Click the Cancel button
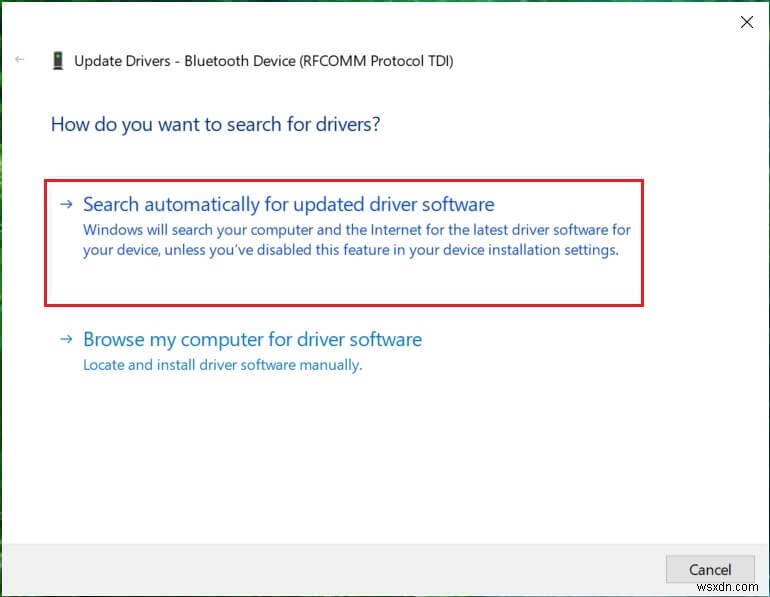Viewport: 770px width, 597px height. pos(710,570)
